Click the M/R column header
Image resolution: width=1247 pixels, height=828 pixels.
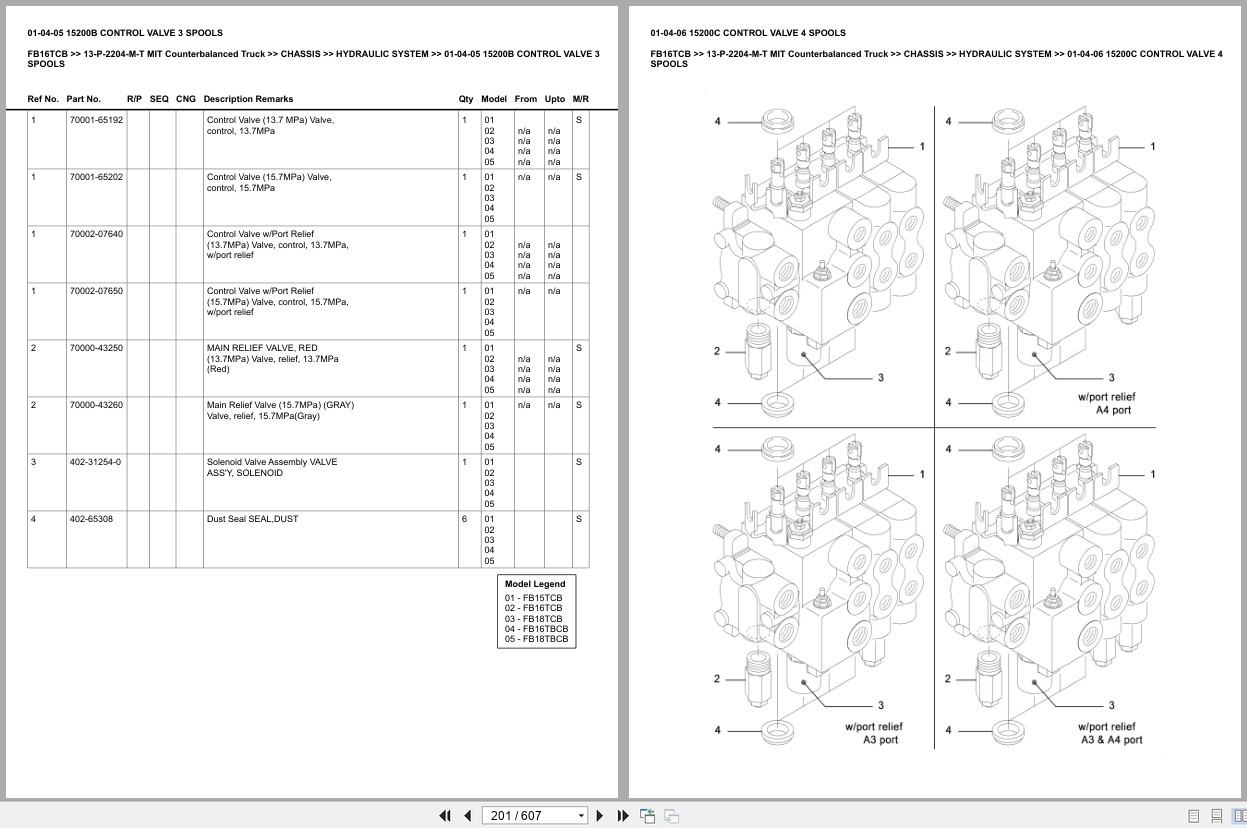tap(581, 99)
